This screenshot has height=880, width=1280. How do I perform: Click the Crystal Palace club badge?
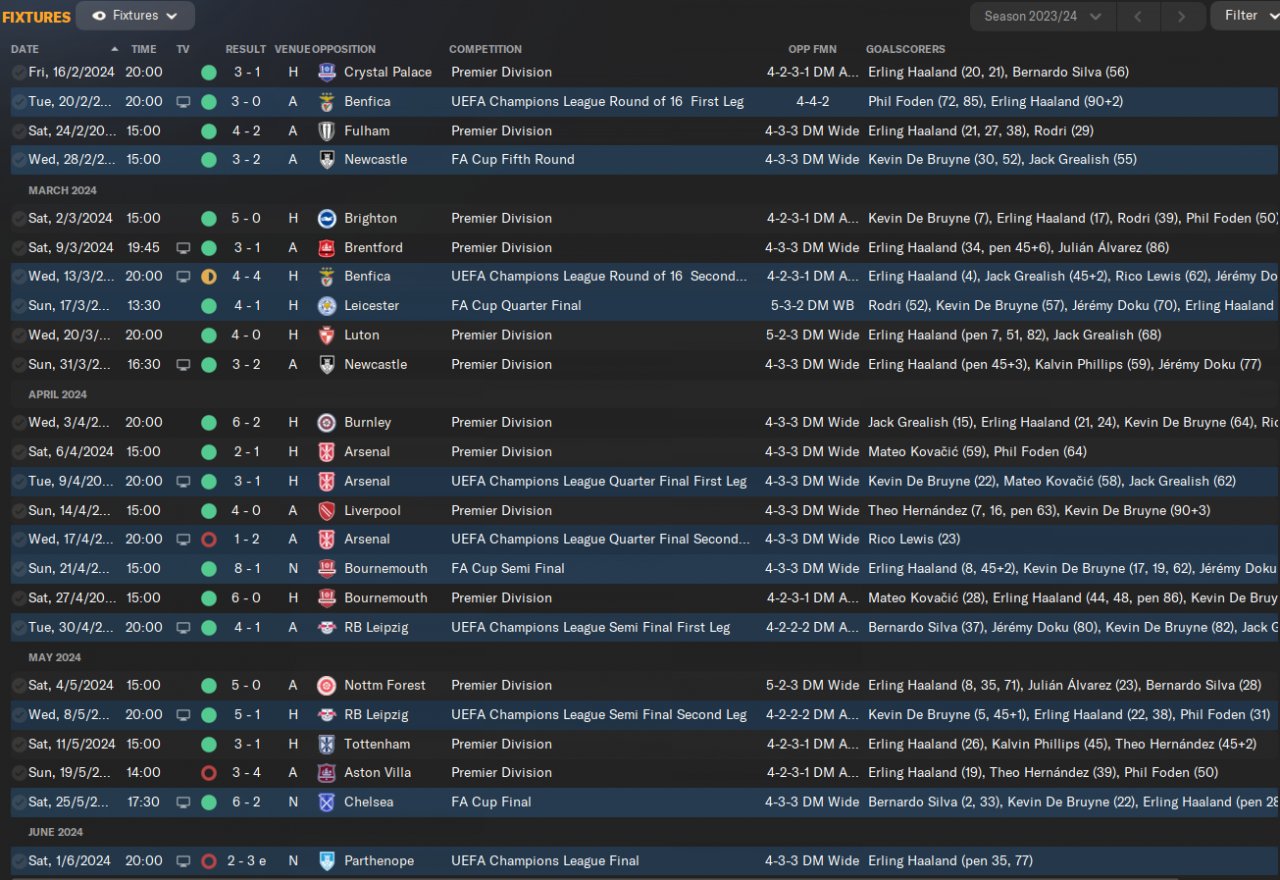click(327, 72)
